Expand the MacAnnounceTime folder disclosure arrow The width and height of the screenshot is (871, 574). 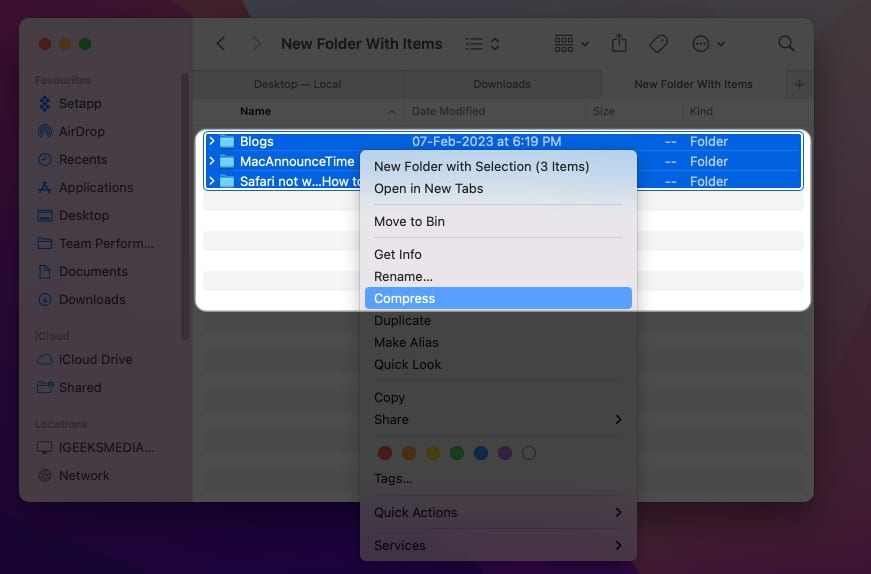tap(212, 161)
